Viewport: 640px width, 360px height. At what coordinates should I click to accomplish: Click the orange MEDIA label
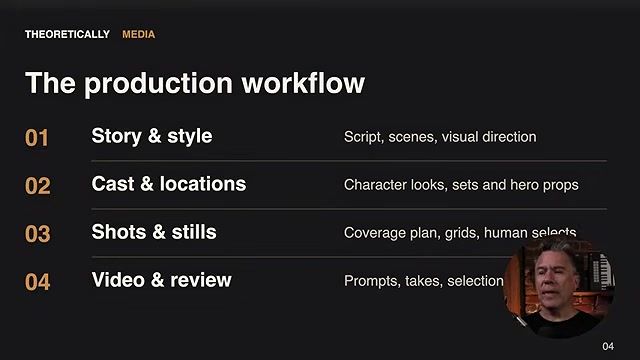pyautogui.click(x=139, y=34)
